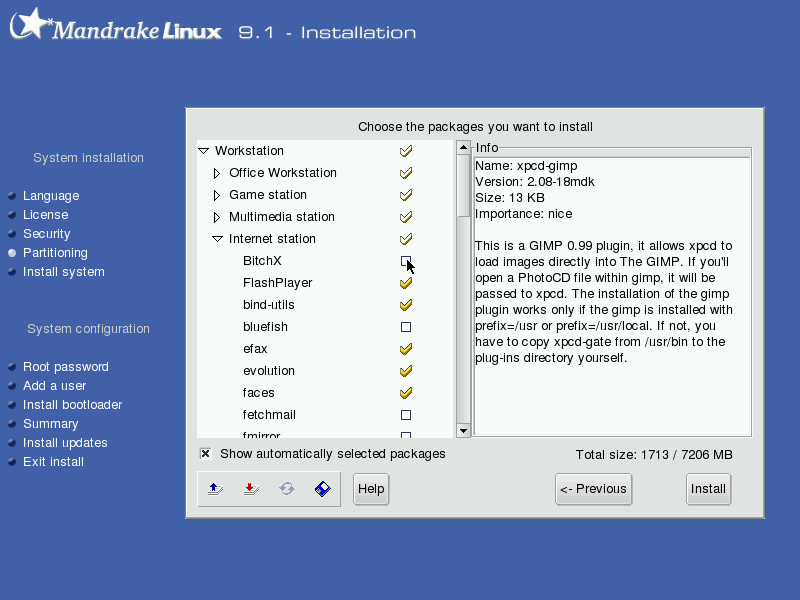Click the Game station checkmark icon
Image resolution: width=800 pixels, height=600 pixels.
pyautogui.click(x=406, y=195)
